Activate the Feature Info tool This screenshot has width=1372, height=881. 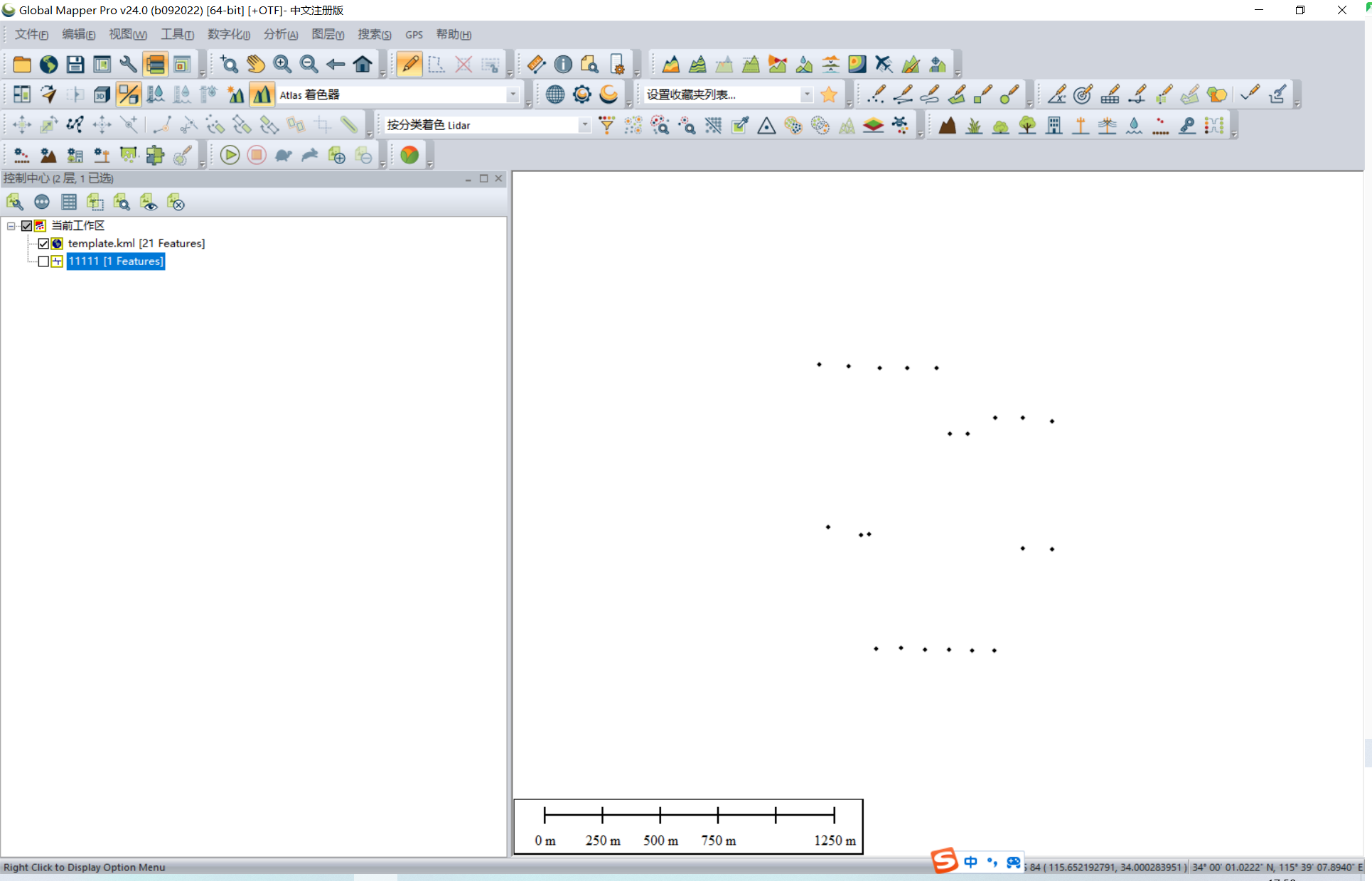pyautogui.click(x=563, y=65)
